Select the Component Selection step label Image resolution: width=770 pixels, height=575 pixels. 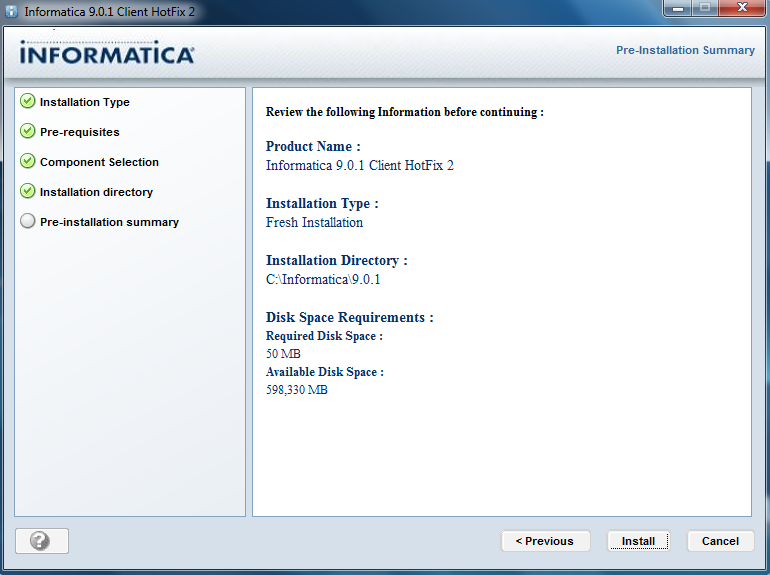99,162
